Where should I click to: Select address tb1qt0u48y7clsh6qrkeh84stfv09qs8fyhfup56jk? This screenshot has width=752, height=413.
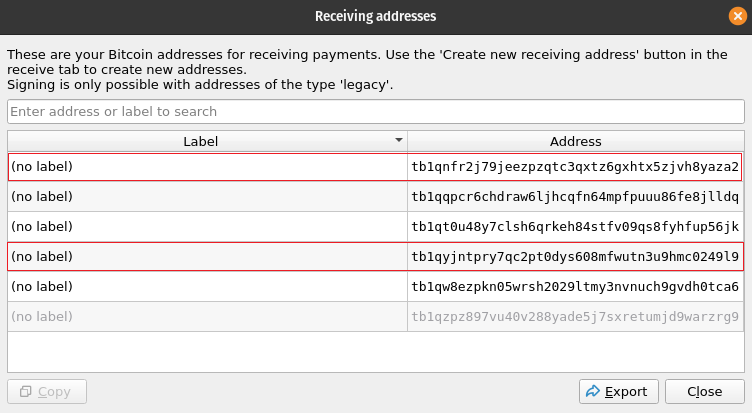pos(575,226)
